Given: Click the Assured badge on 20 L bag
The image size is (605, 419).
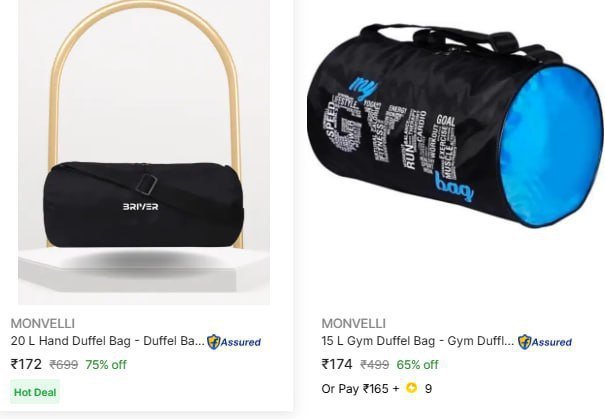Looking at the screenshot, I should [234, 342].
